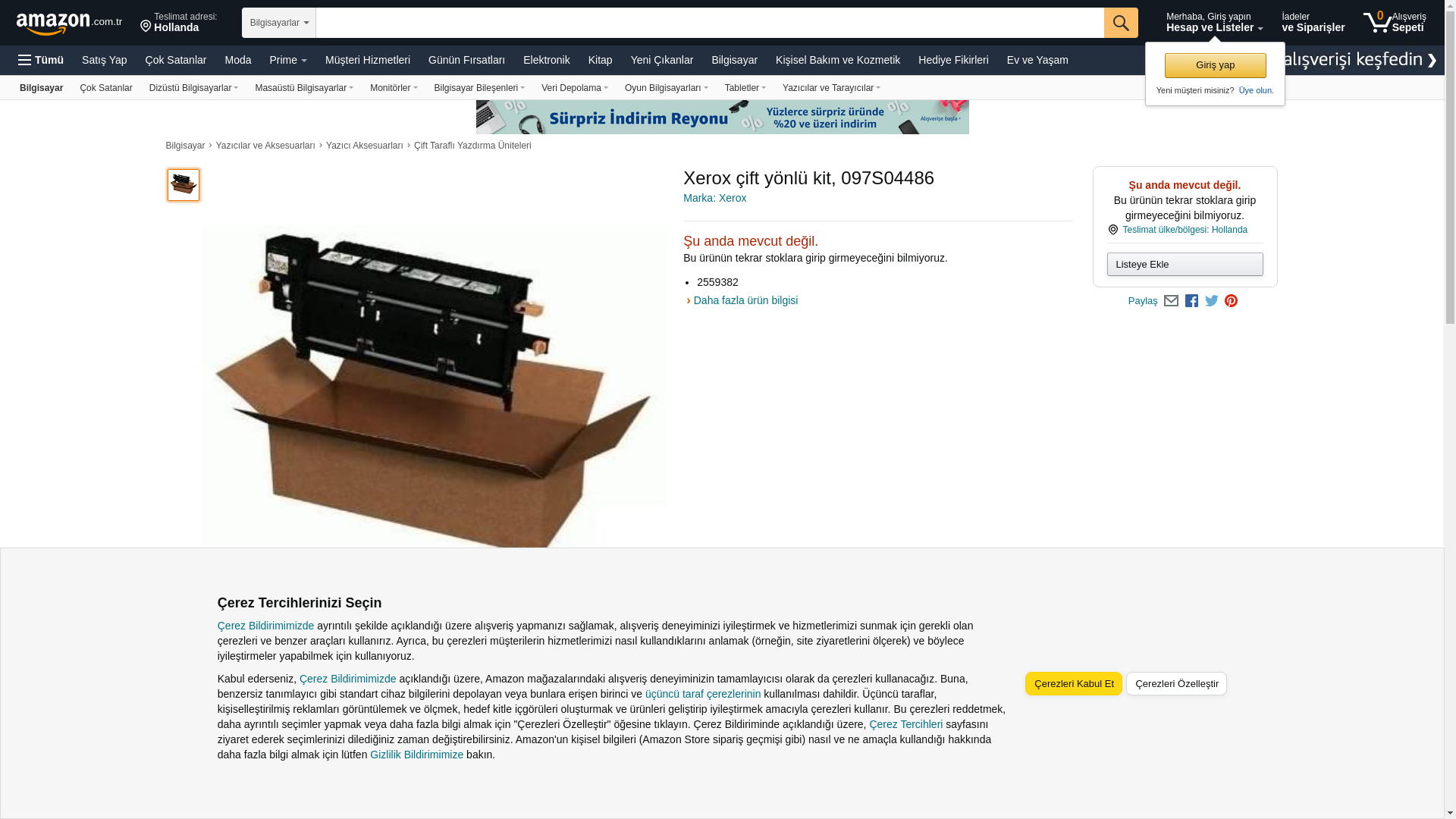
Task: Open the Hediye Fikirleri menu item
Action: pos(953,60)
